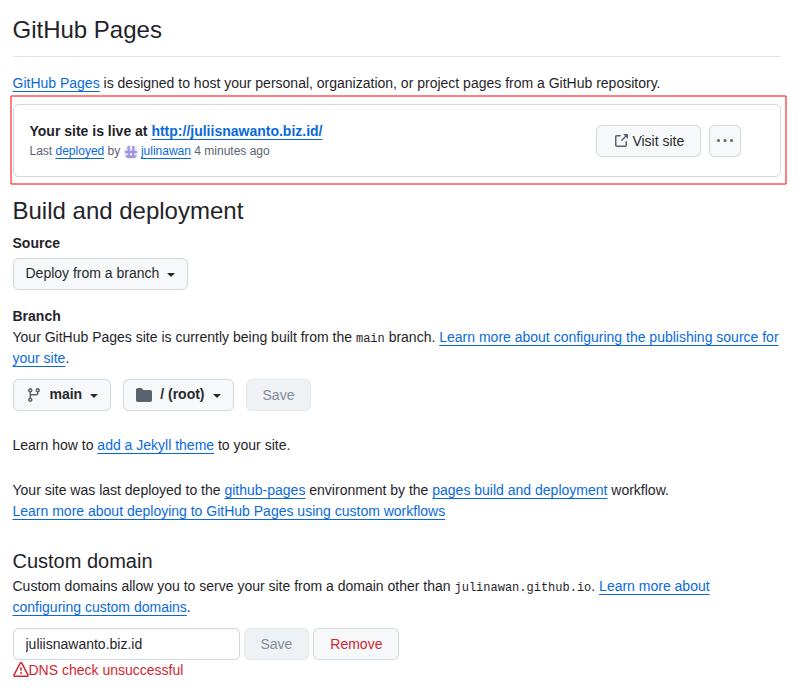Click the DNS check warning triangle icon
The width and height of the screenshot is (809, 692).
[x=21, y=670]
